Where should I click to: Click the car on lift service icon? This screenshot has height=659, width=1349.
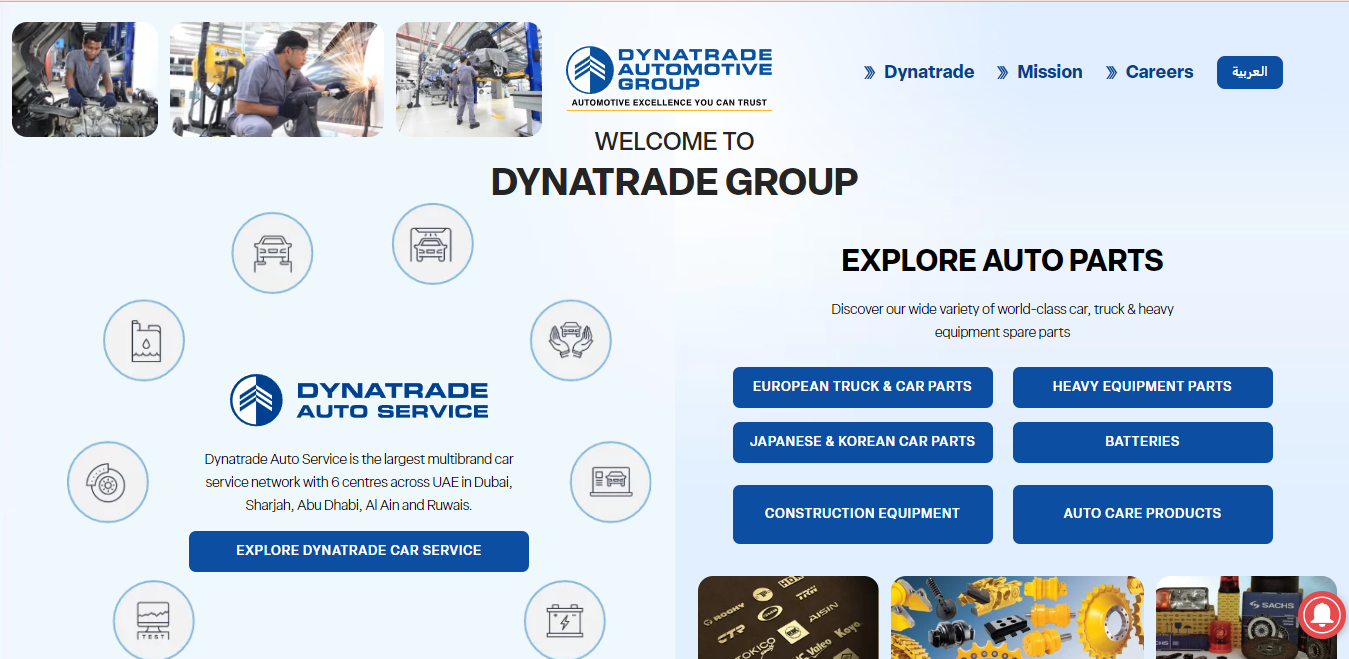[272, 253]
